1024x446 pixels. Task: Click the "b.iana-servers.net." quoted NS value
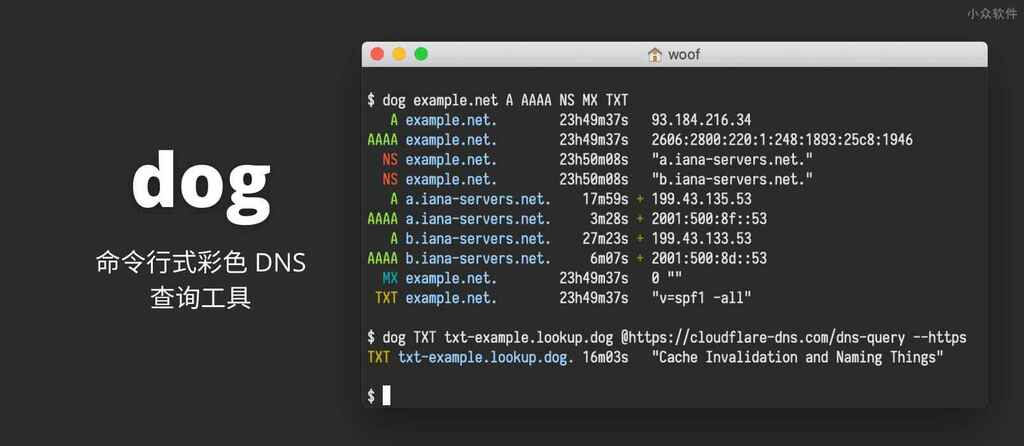[x=731, y=179]
